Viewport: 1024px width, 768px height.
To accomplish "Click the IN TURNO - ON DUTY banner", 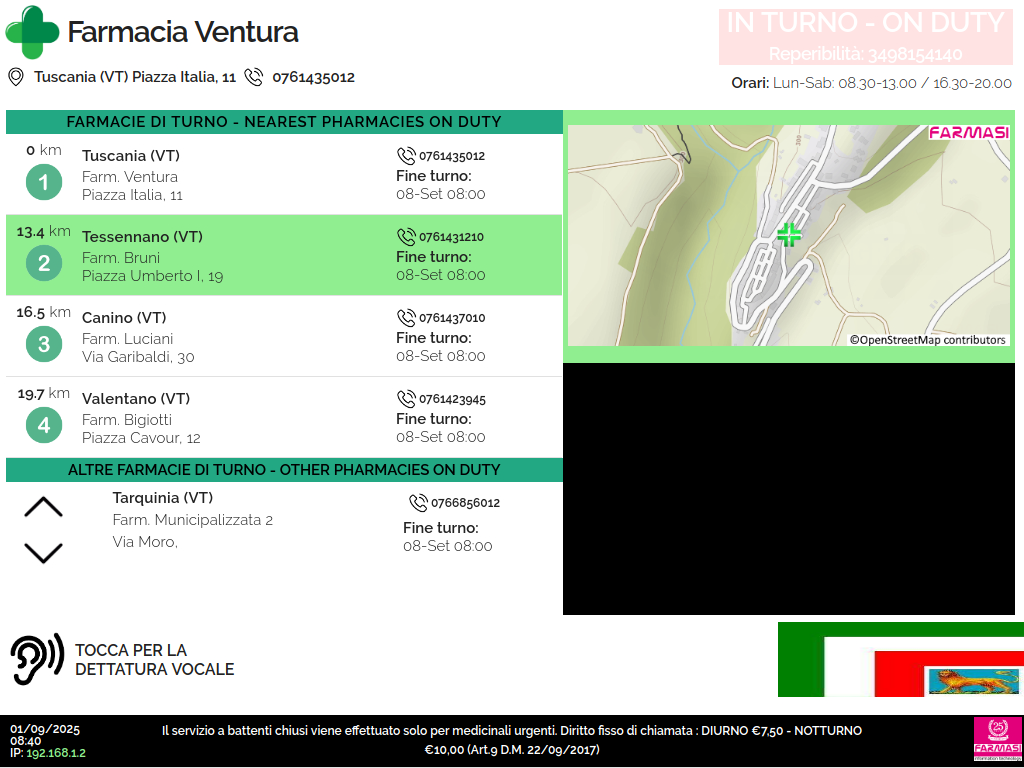I will point(864,37).
